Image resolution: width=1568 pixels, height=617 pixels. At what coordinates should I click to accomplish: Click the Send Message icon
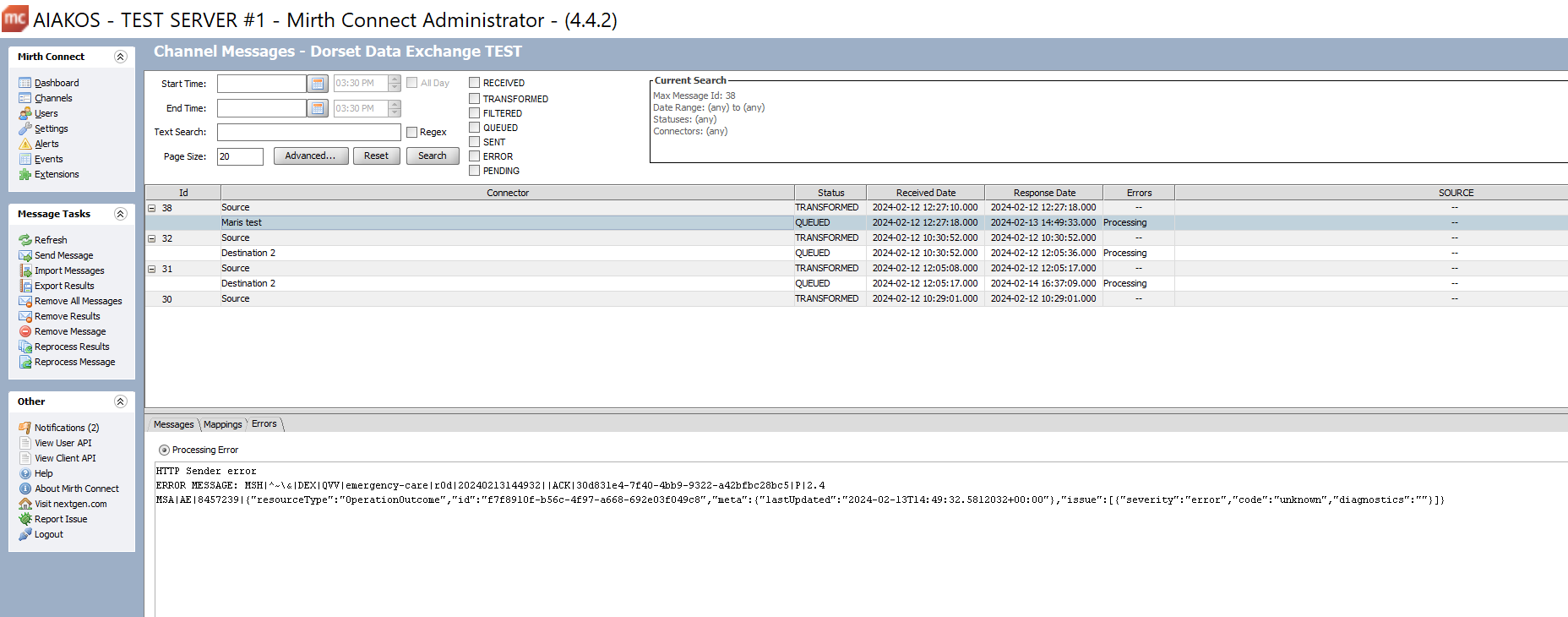coord(25,255)
